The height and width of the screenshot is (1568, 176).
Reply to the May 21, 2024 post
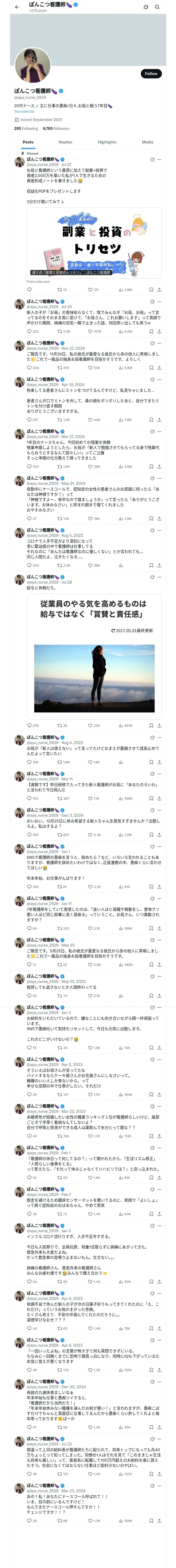29,518
